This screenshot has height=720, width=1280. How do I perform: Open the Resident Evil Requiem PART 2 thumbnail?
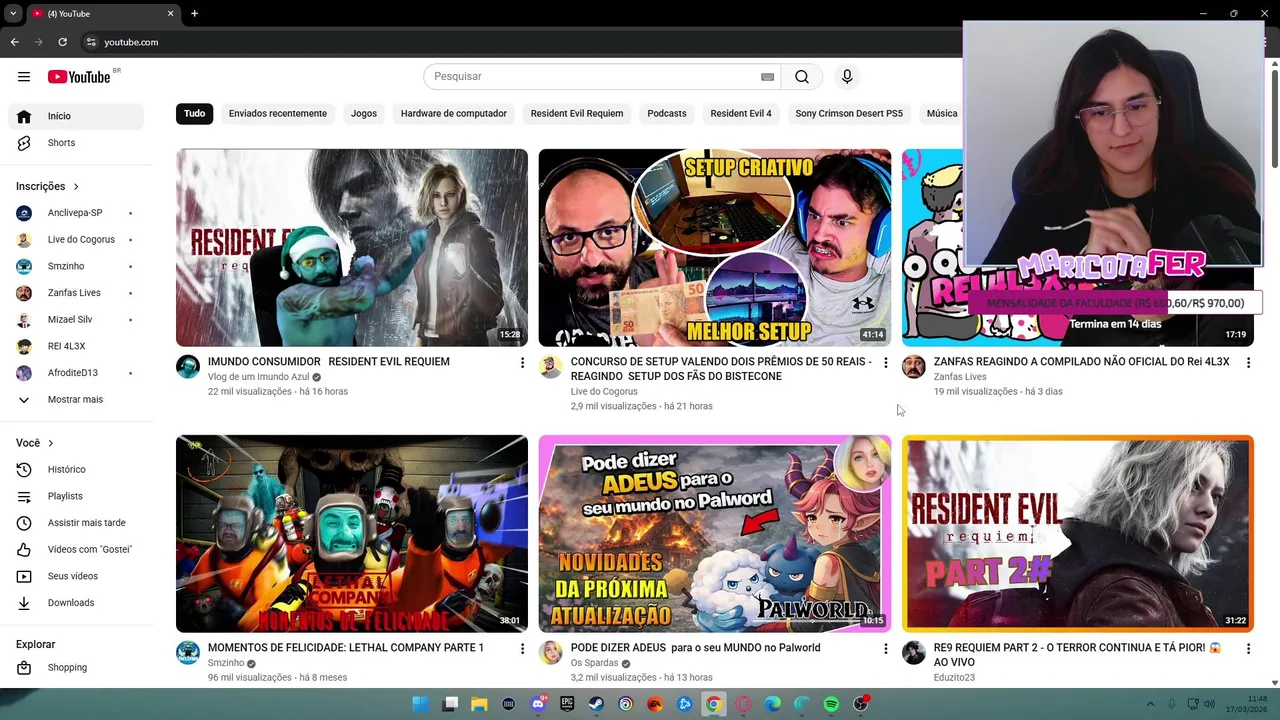tap(1078, 534)
